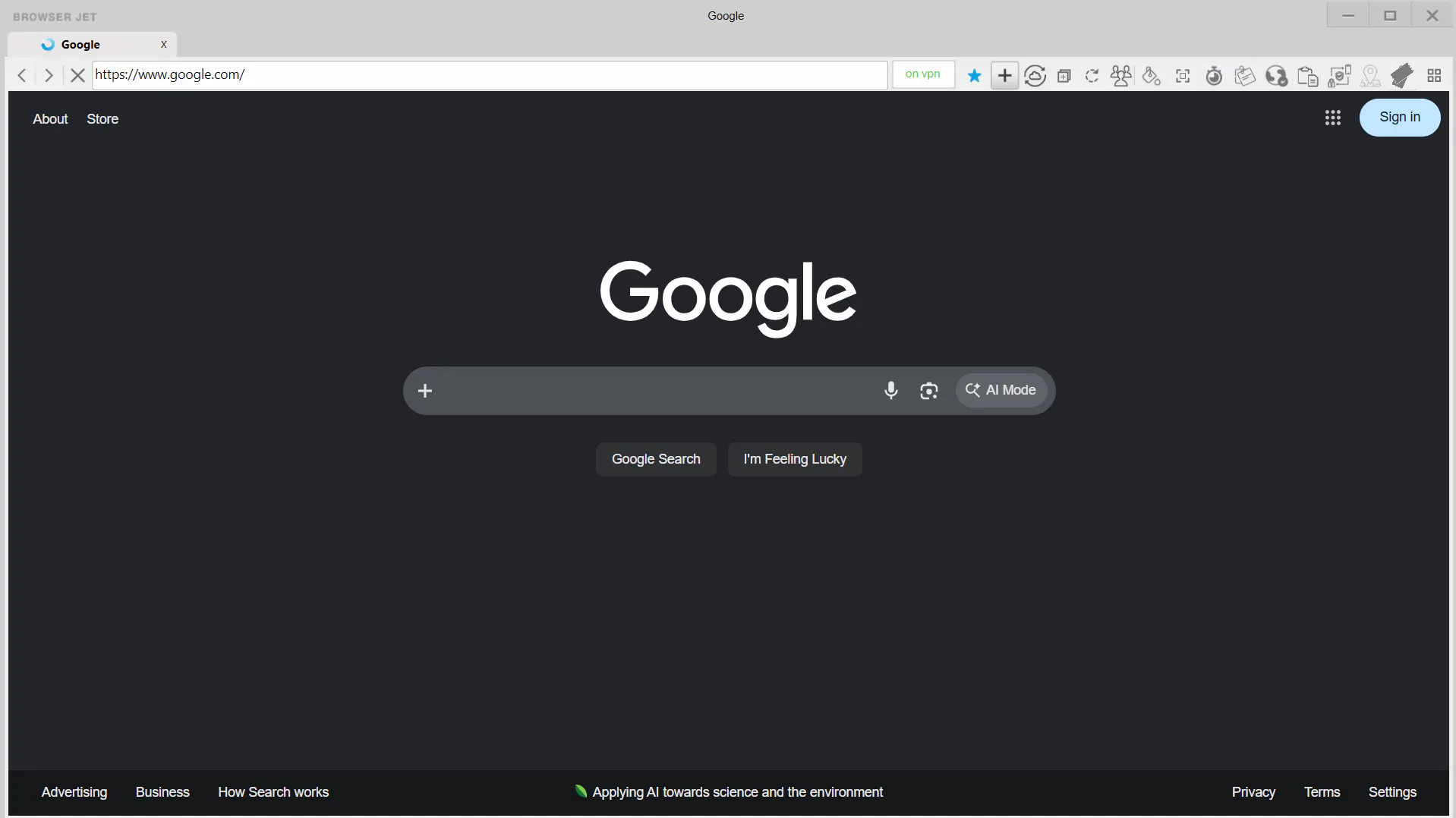1456x818 pixels.
Task: Open the people profiles toolbar icon
Action: [x=1121, y=75]
